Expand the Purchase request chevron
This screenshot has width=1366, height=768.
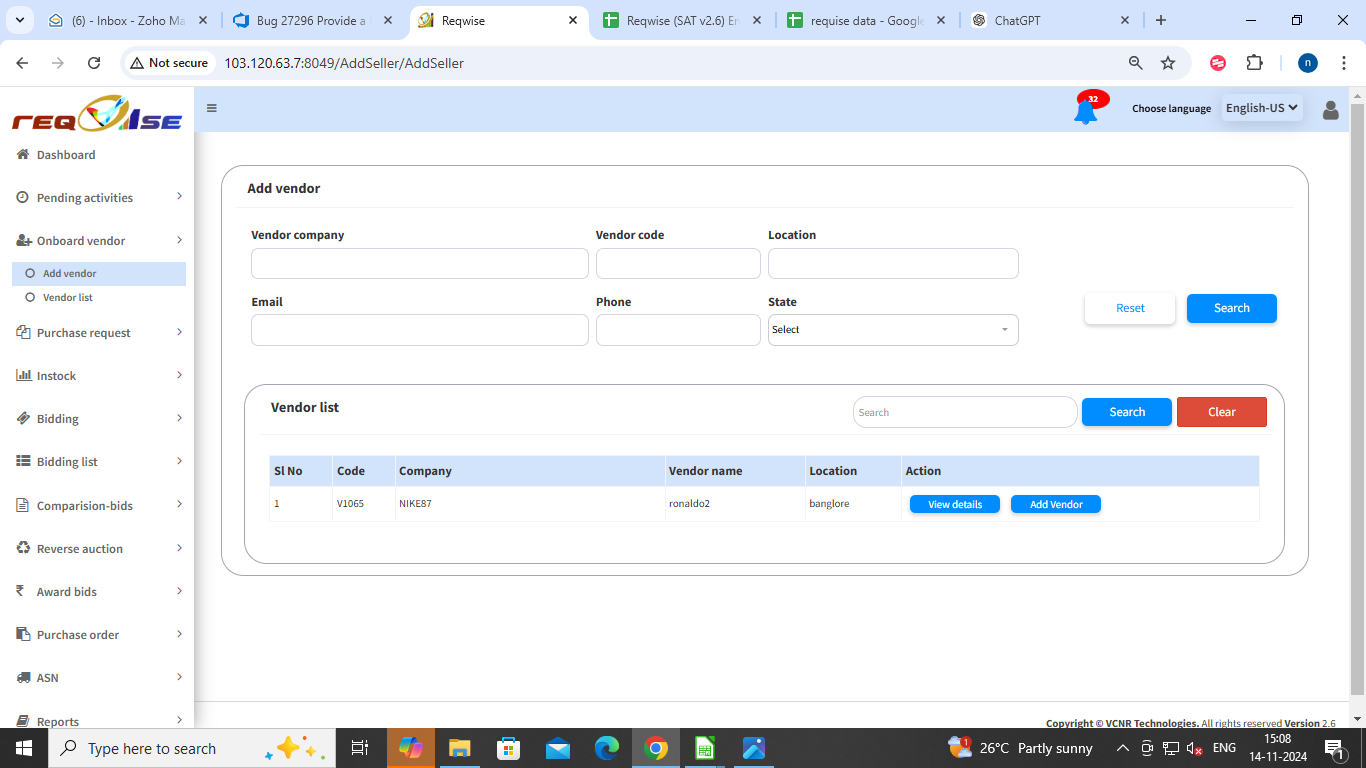click(179, 332)
